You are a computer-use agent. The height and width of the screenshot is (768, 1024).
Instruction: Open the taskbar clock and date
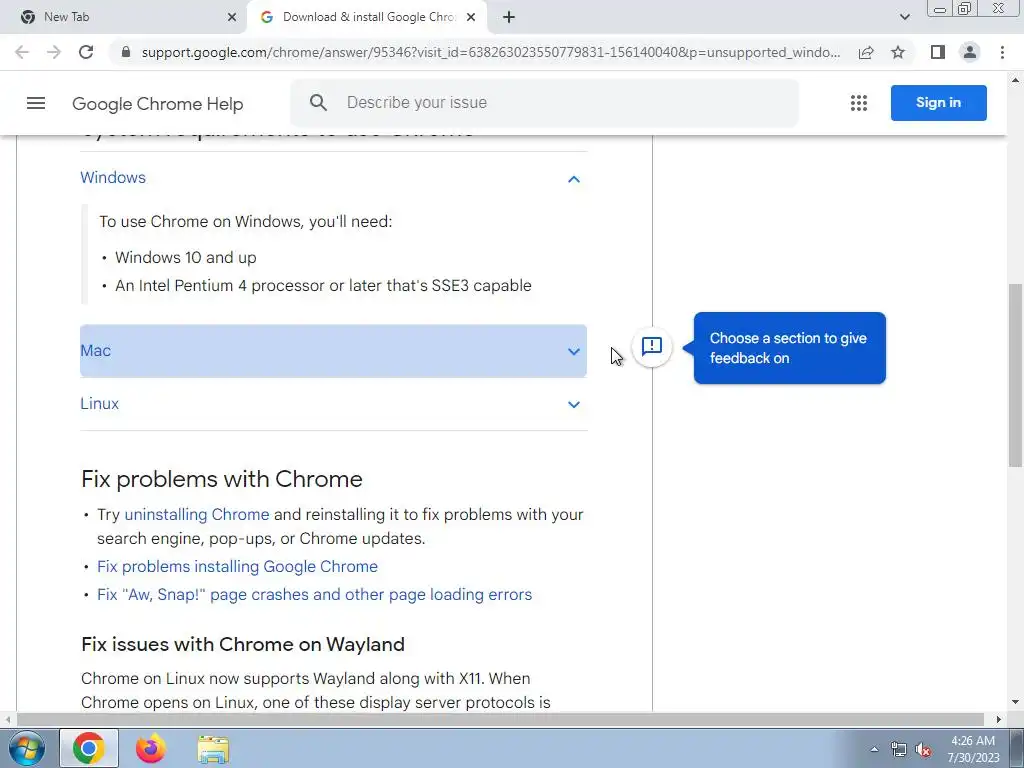click(973, 749)
